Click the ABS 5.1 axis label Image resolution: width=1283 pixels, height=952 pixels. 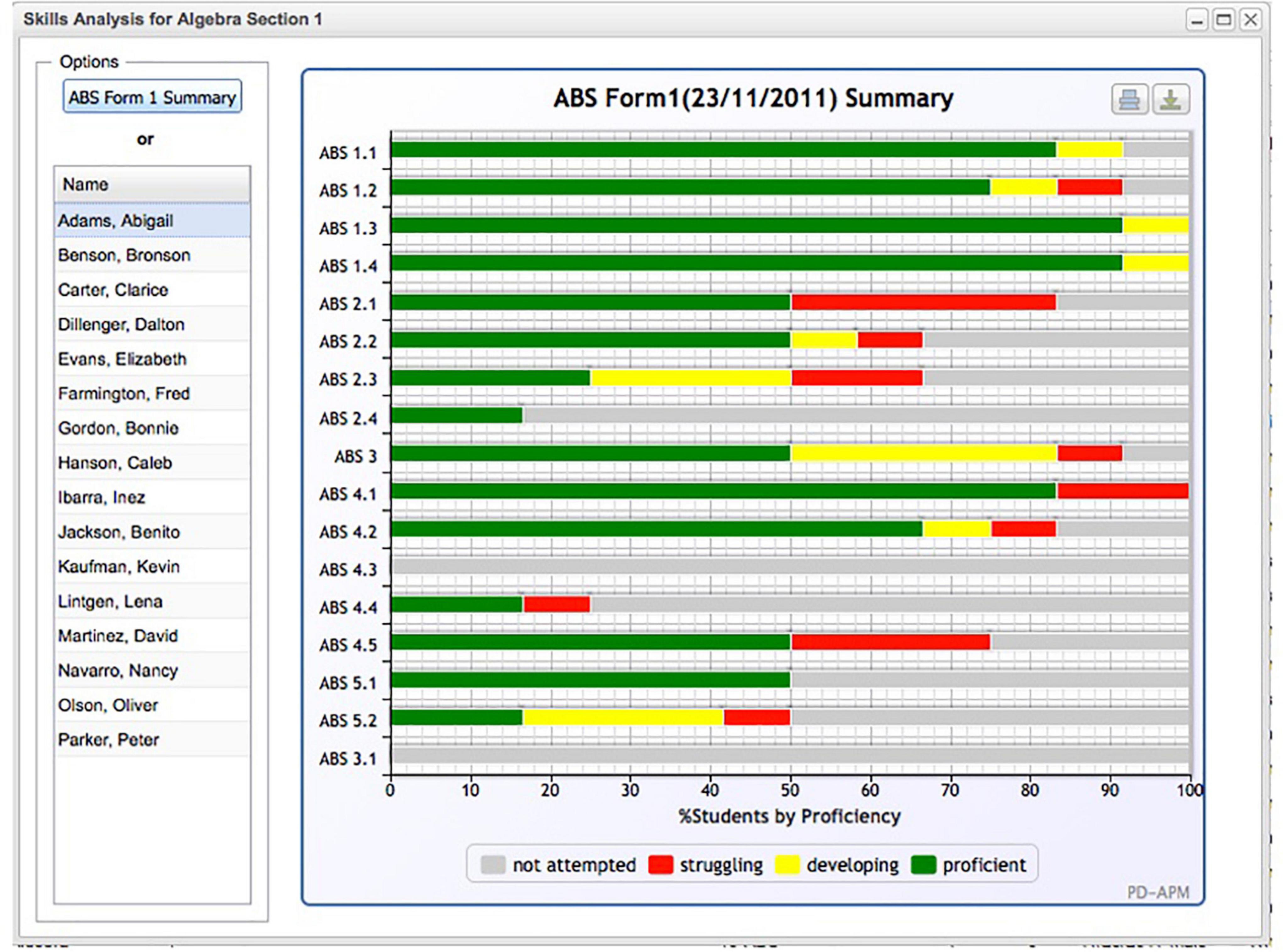348,683
